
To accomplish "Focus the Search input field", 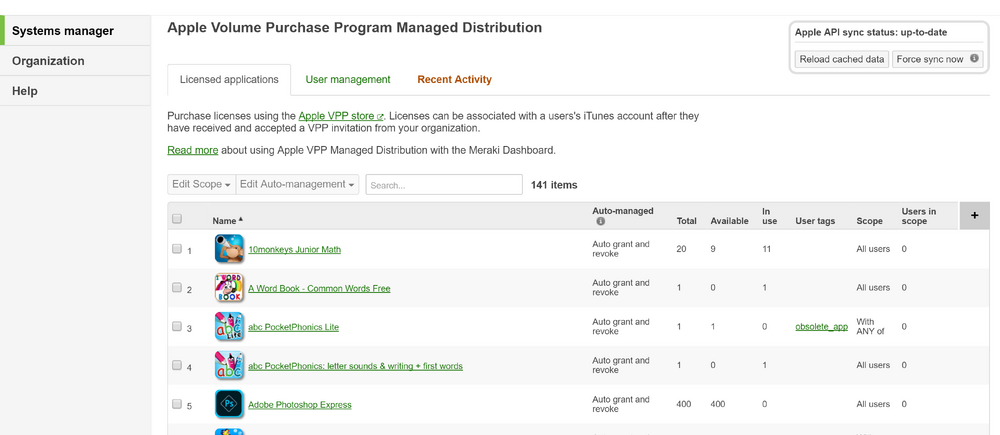I will point(444,185).
